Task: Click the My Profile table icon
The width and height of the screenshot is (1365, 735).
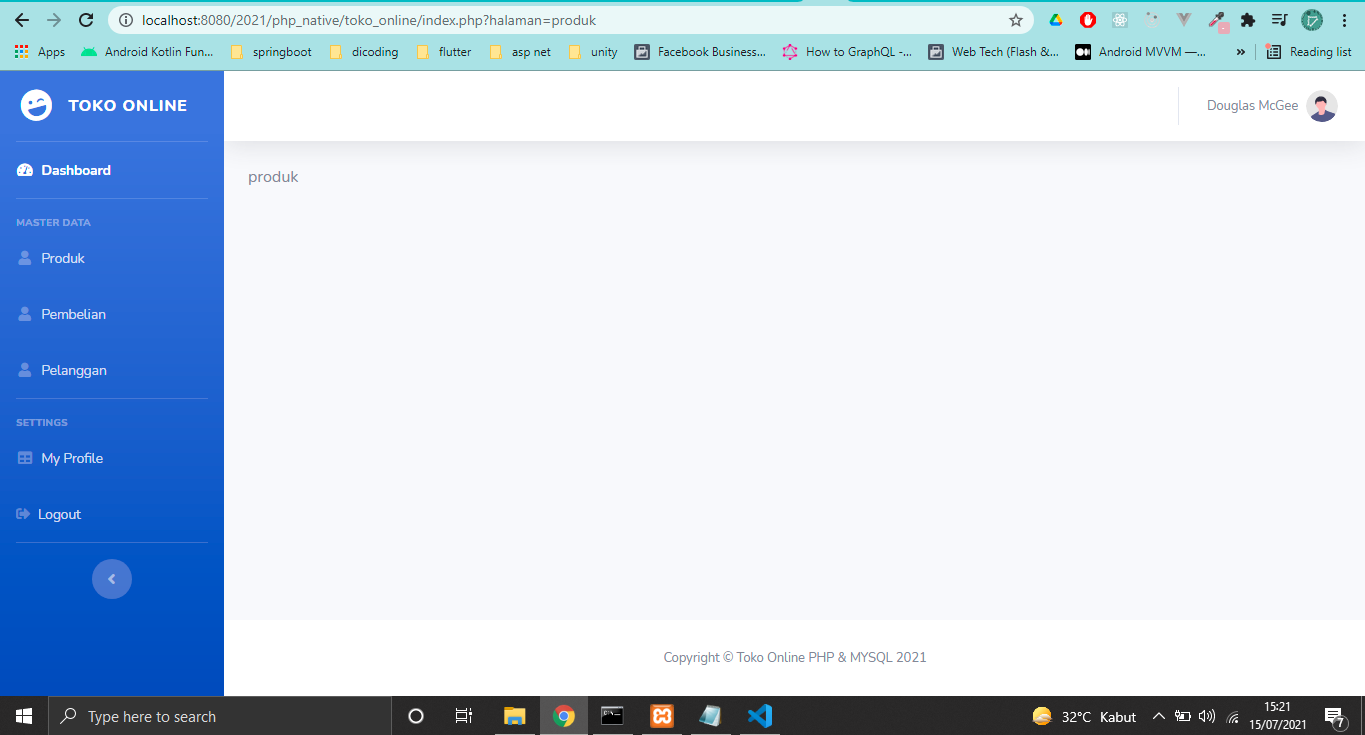Action: pos(25,458)
